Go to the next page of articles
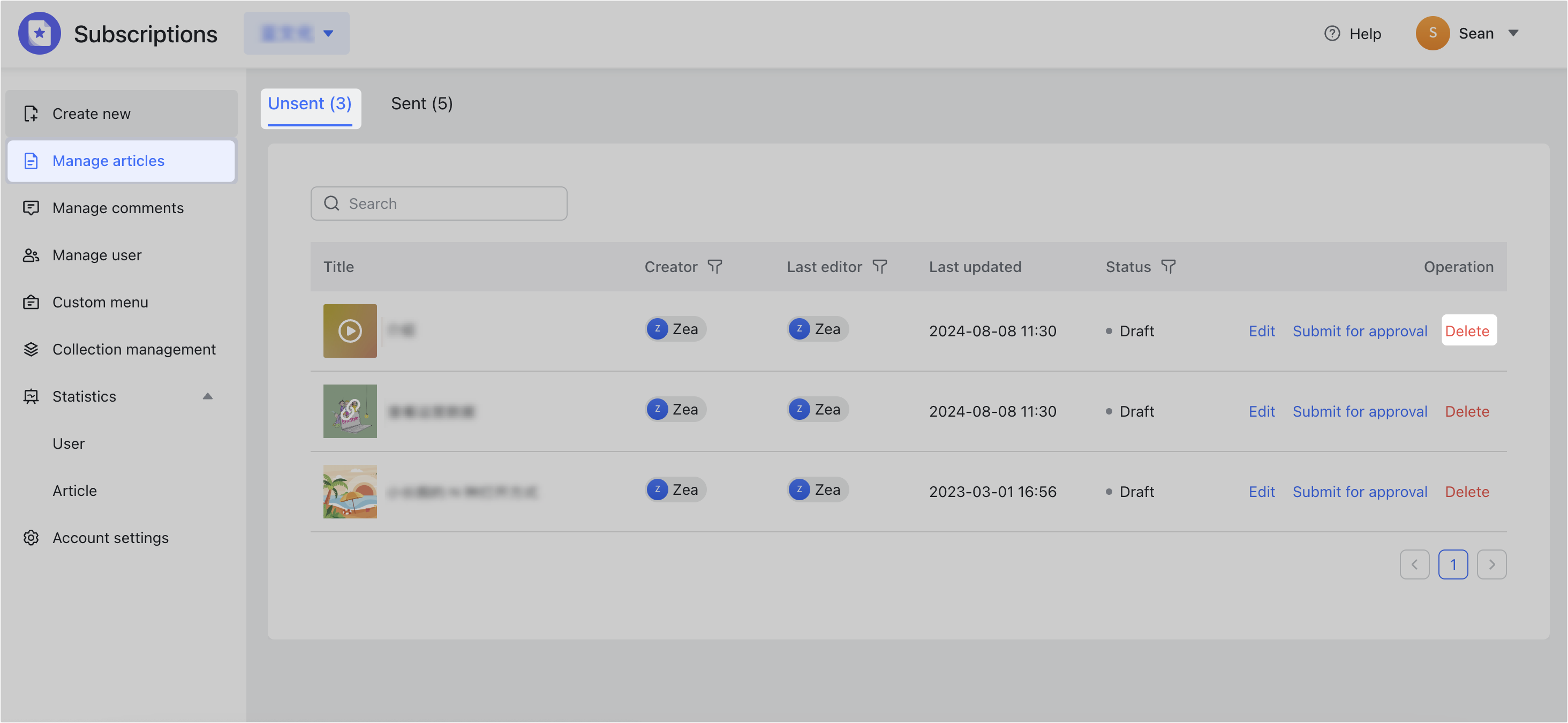1568x723 pixels. [x=1491, y=564]
